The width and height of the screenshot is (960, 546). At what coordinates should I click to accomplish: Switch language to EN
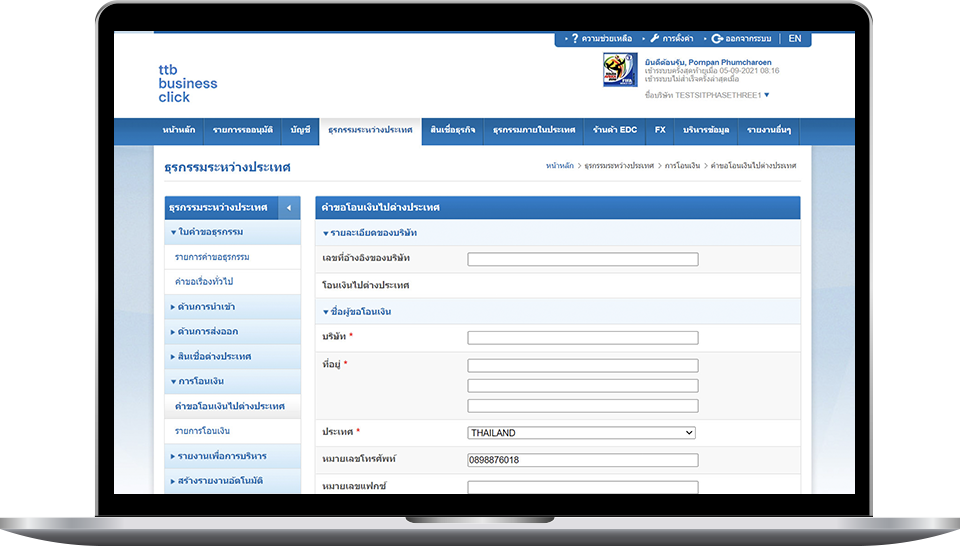point(794,39)
